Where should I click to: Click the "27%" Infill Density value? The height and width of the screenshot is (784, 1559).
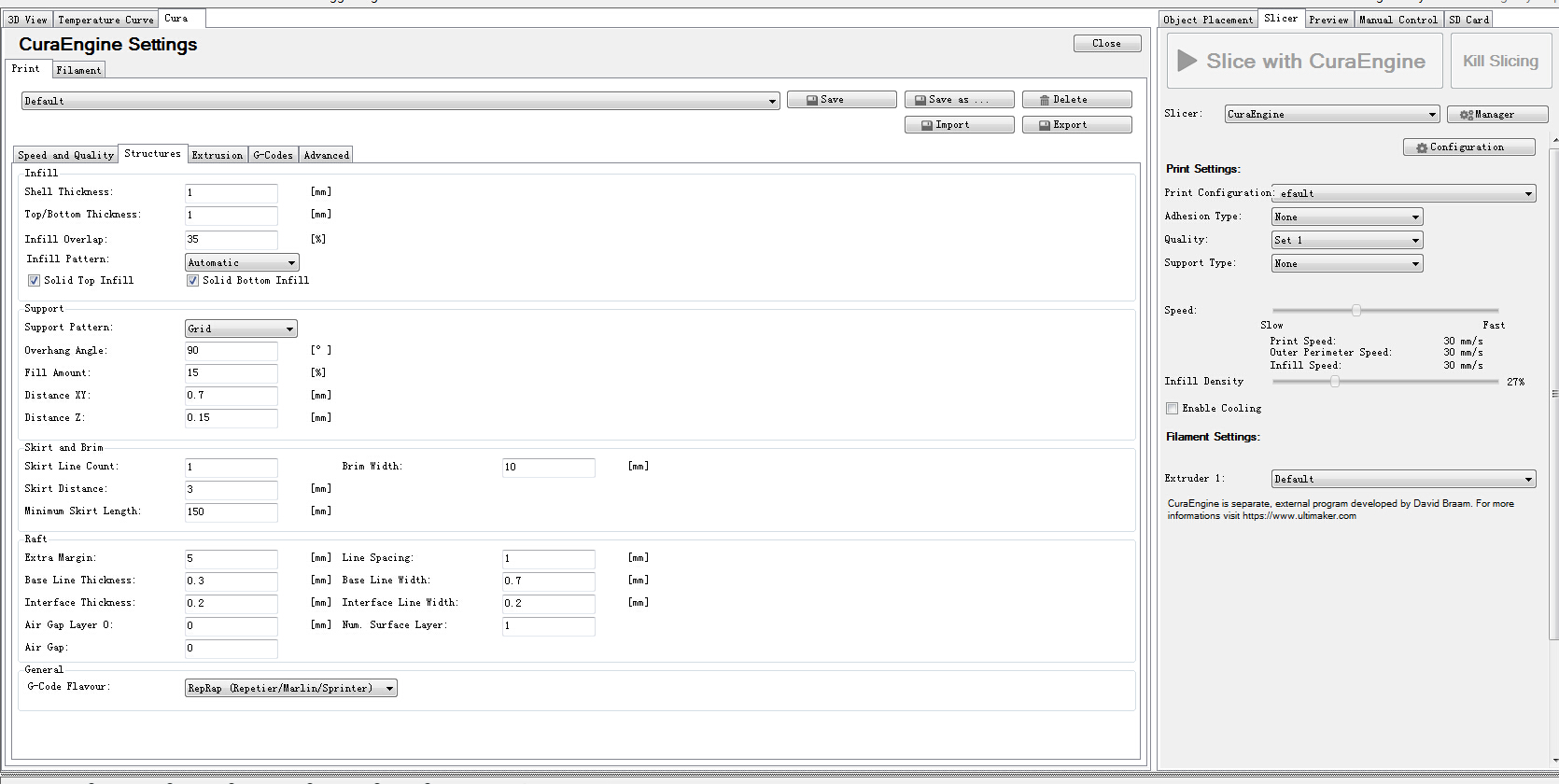point(1515,382)
